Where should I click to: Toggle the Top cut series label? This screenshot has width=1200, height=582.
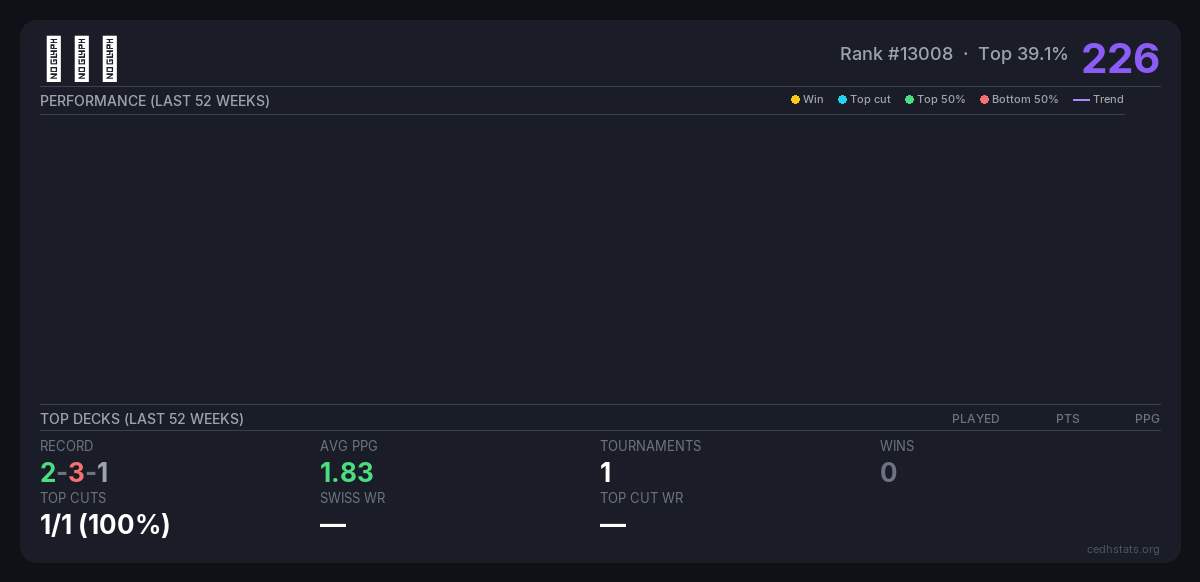tap(870, 100)
